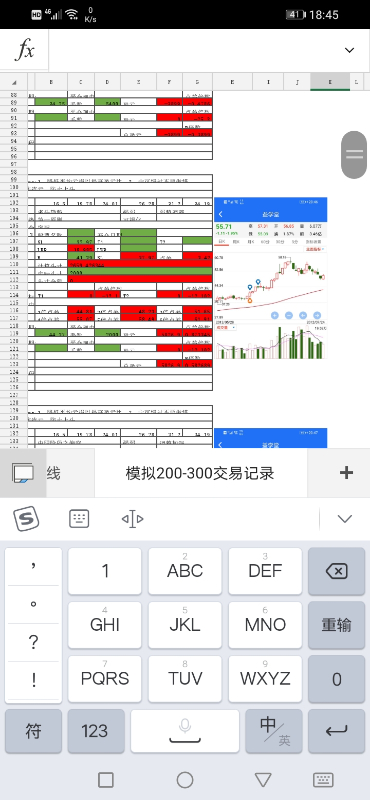Image resolution: width=370 pixels, height=800 pixels.
Task: Tap the 重输 re-enter key
Action: click(336, 625)
